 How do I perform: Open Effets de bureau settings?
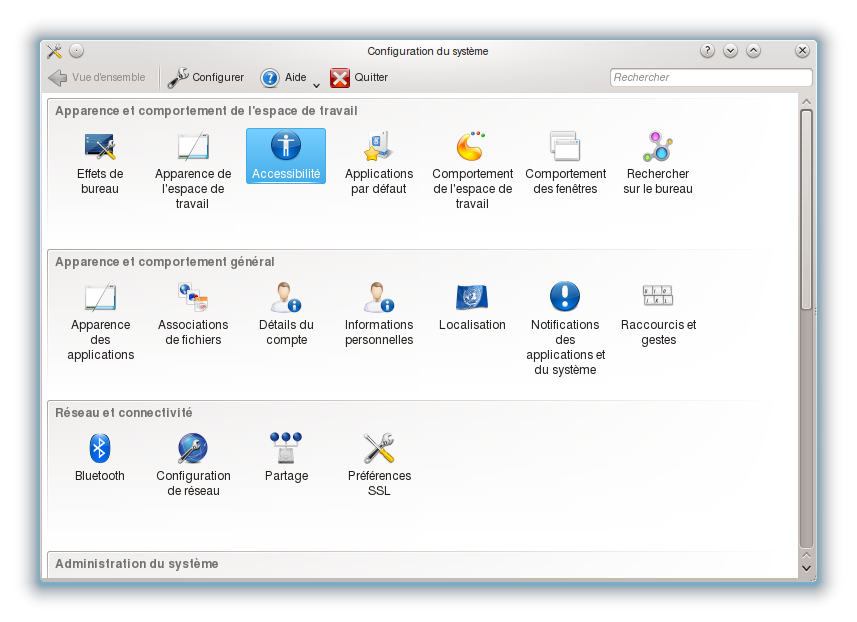(x=99, y=163)
